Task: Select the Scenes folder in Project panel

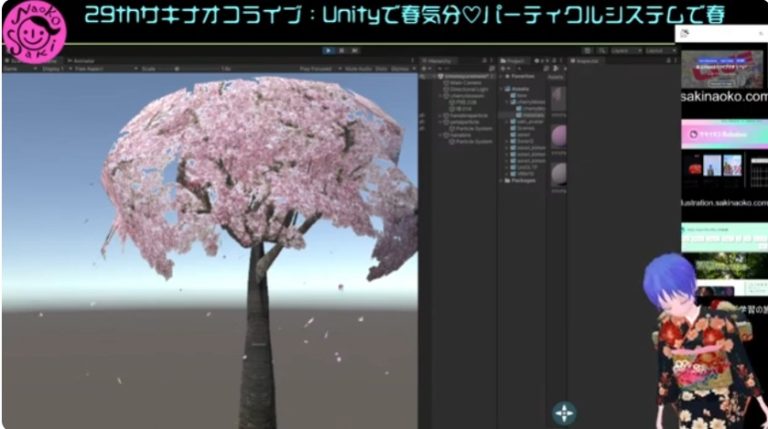Action: [x=523, y=128]
